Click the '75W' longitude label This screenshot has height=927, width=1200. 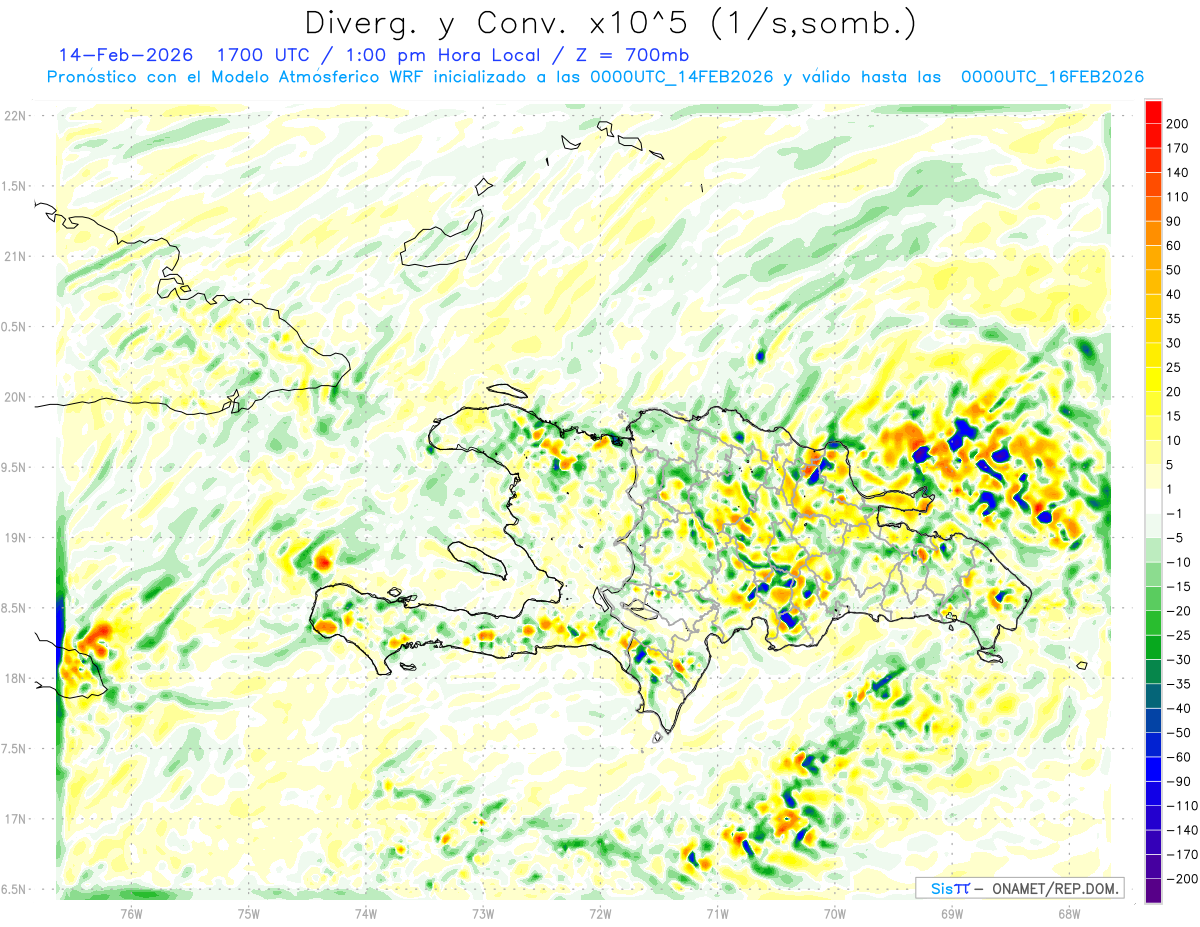coord(249,912)
